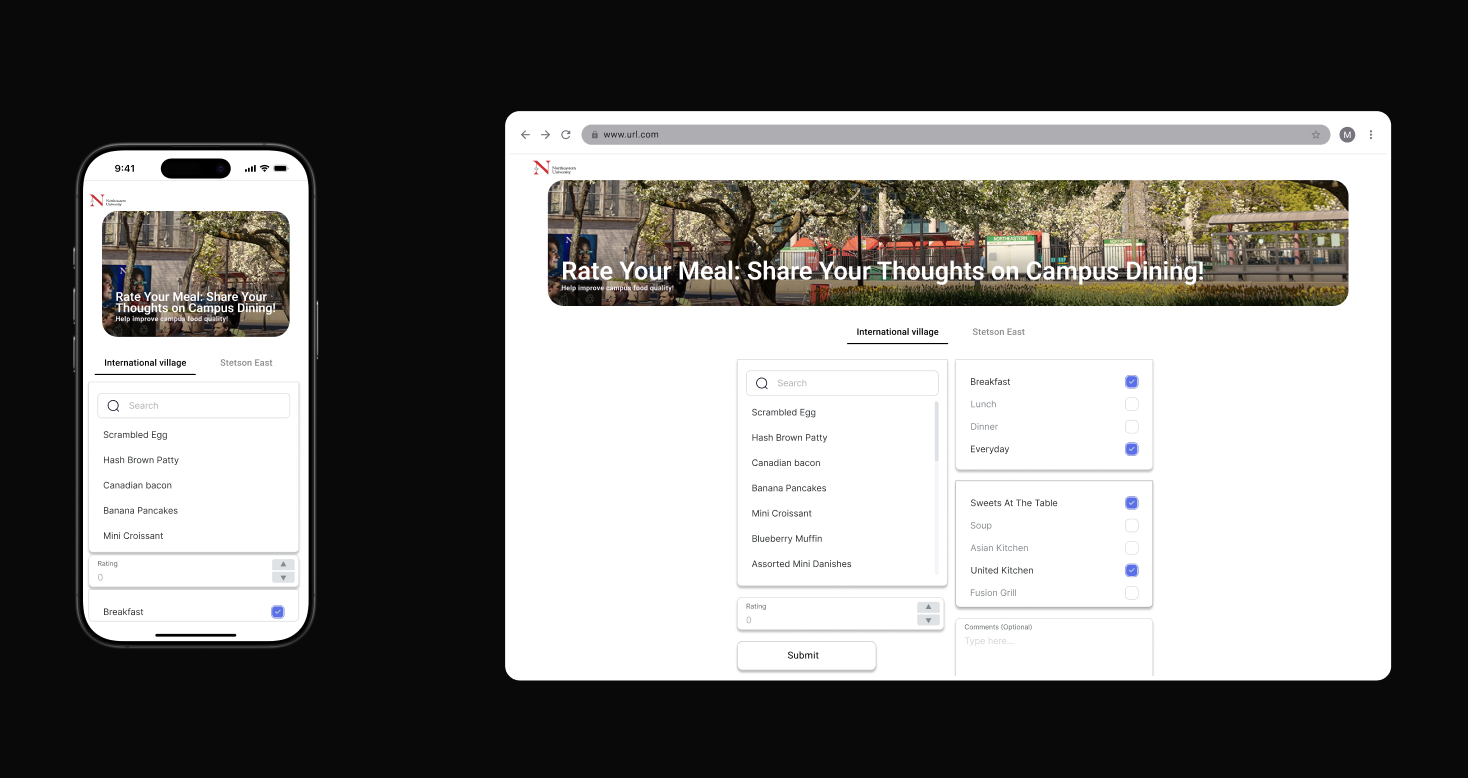This screenshot has height=778, width=1468.
Task: Reload the page with refresh icon
Action: (565, 135)
